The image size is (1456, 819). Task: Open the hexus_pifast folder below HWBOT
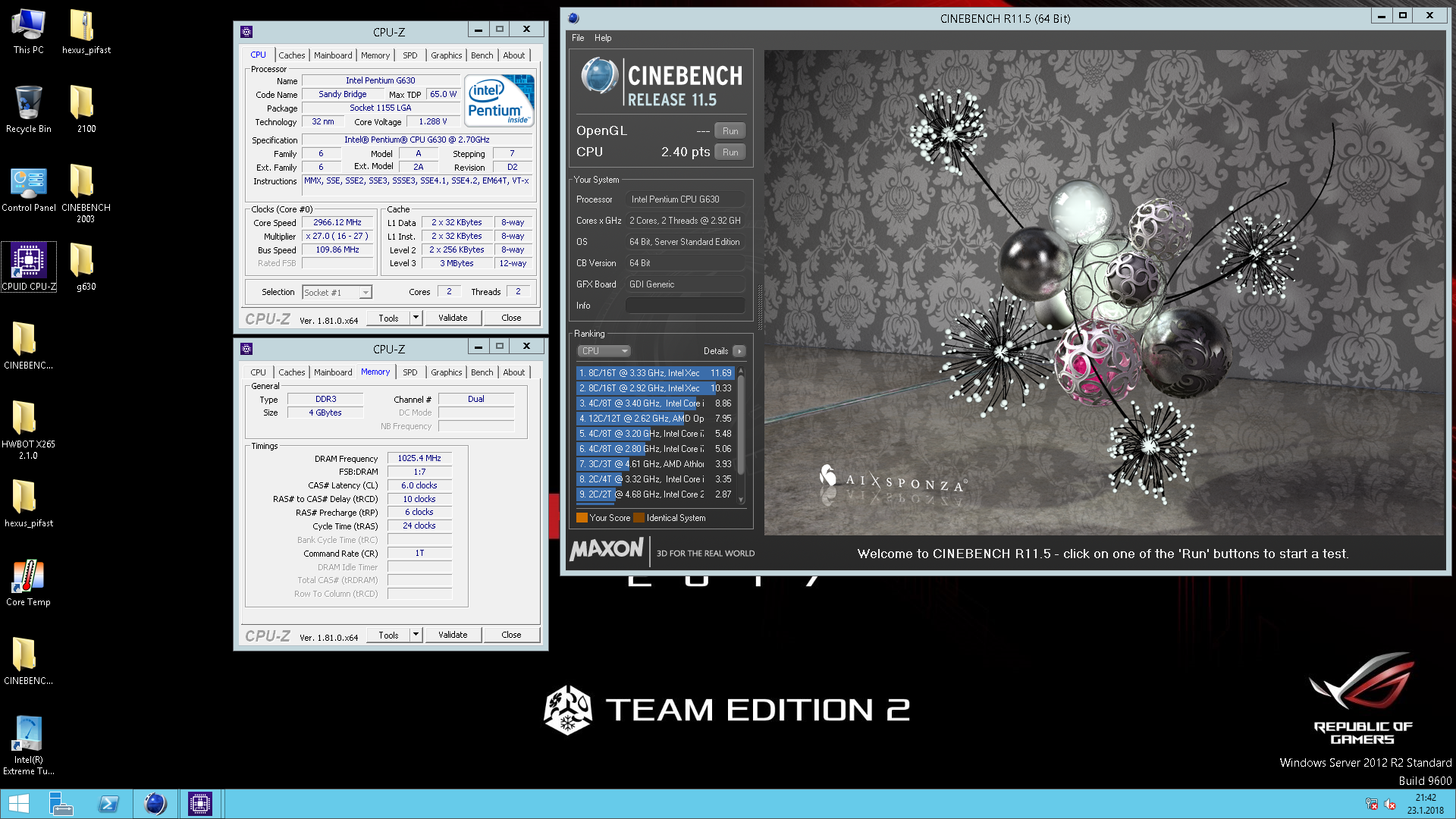tap(28, 503)
